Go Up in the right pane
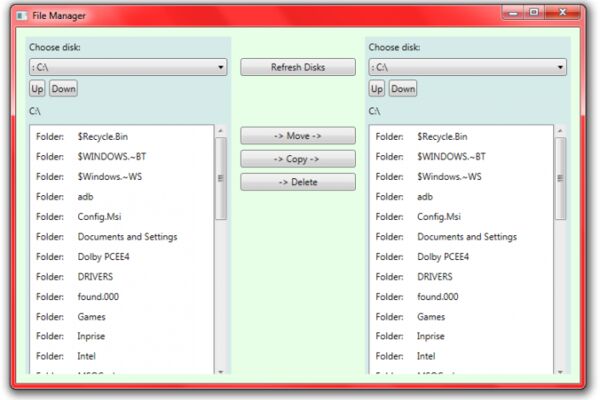 377,89
